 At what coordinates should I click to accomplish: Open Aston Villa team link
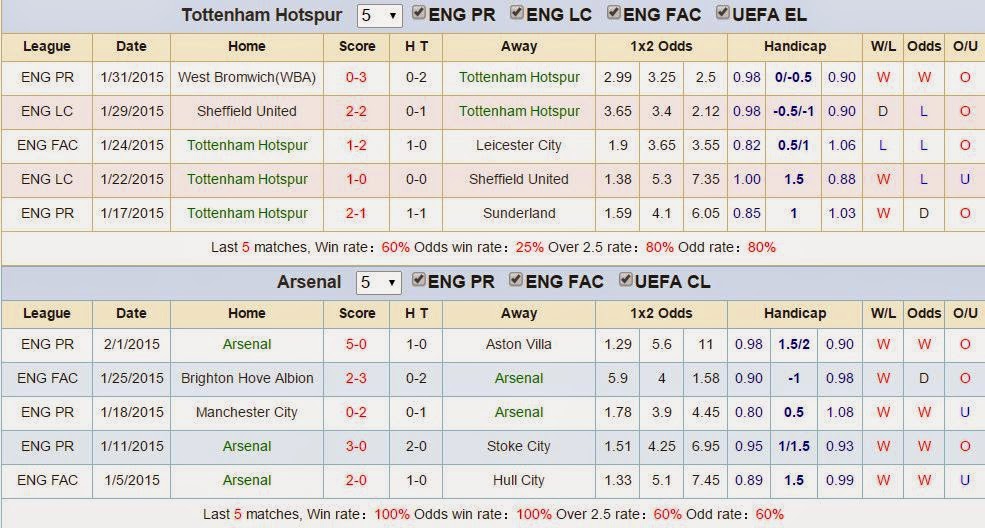(519, 344)
